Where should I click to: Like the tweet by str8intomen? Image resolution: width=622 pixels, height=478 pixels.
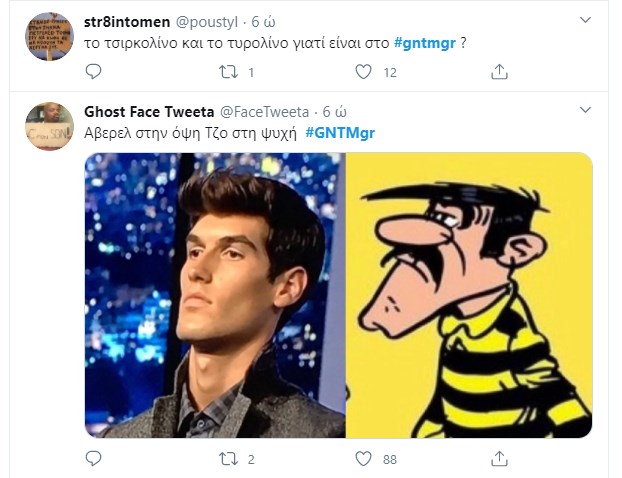tap(364, 72)
